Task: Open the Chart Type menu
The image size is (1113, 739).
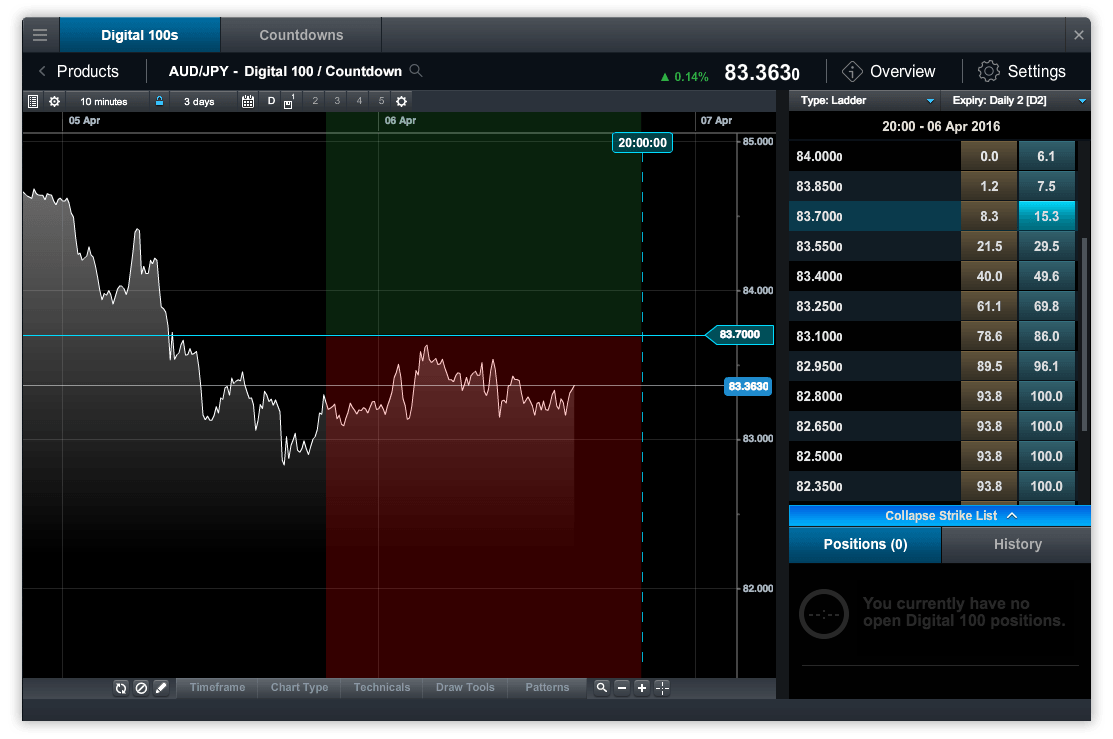Action: coord(300,688)
